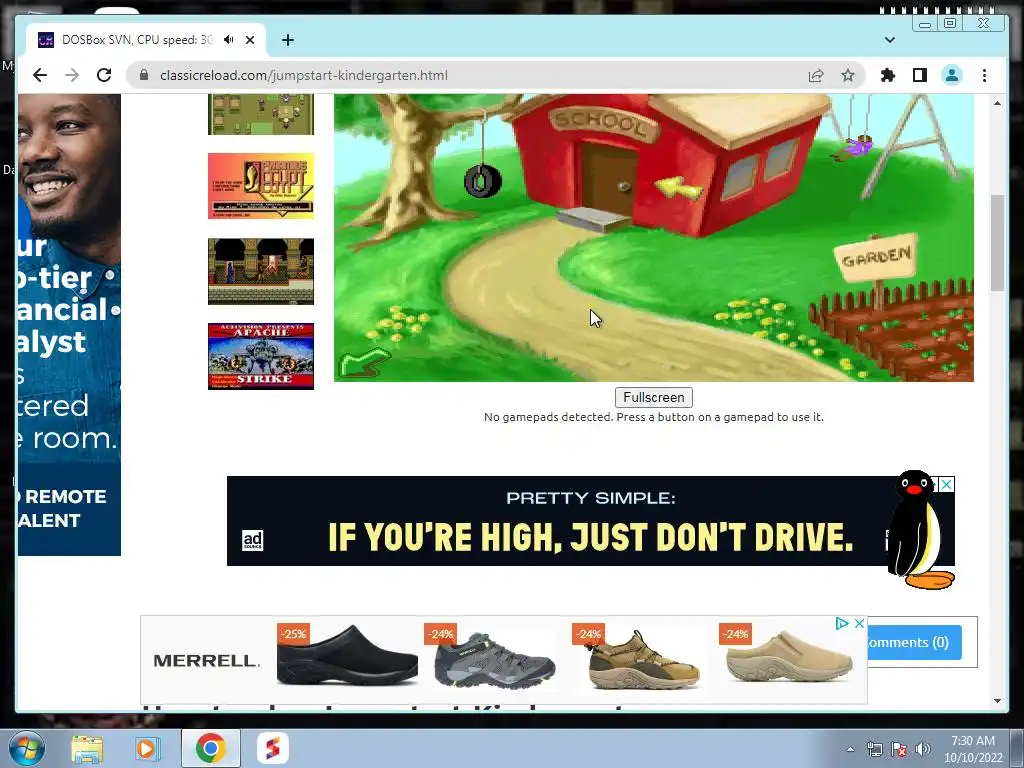Click the yellow arrow pointing to school door
This screenshot has height=768, width=1024.
click(679, 188)
